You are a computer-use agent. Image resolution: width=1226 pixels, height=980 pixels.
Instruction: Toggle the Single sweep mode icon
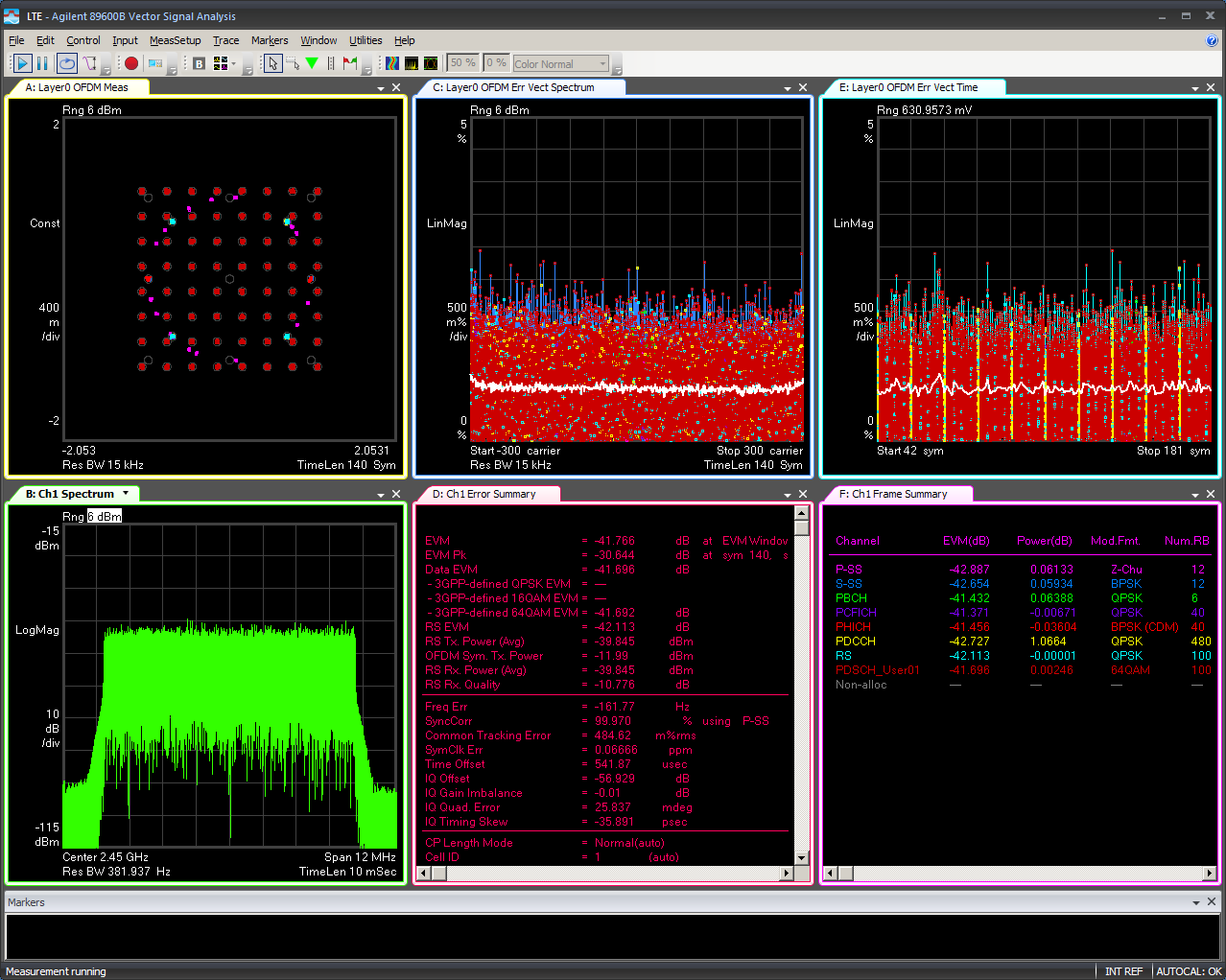coord(90,63)
